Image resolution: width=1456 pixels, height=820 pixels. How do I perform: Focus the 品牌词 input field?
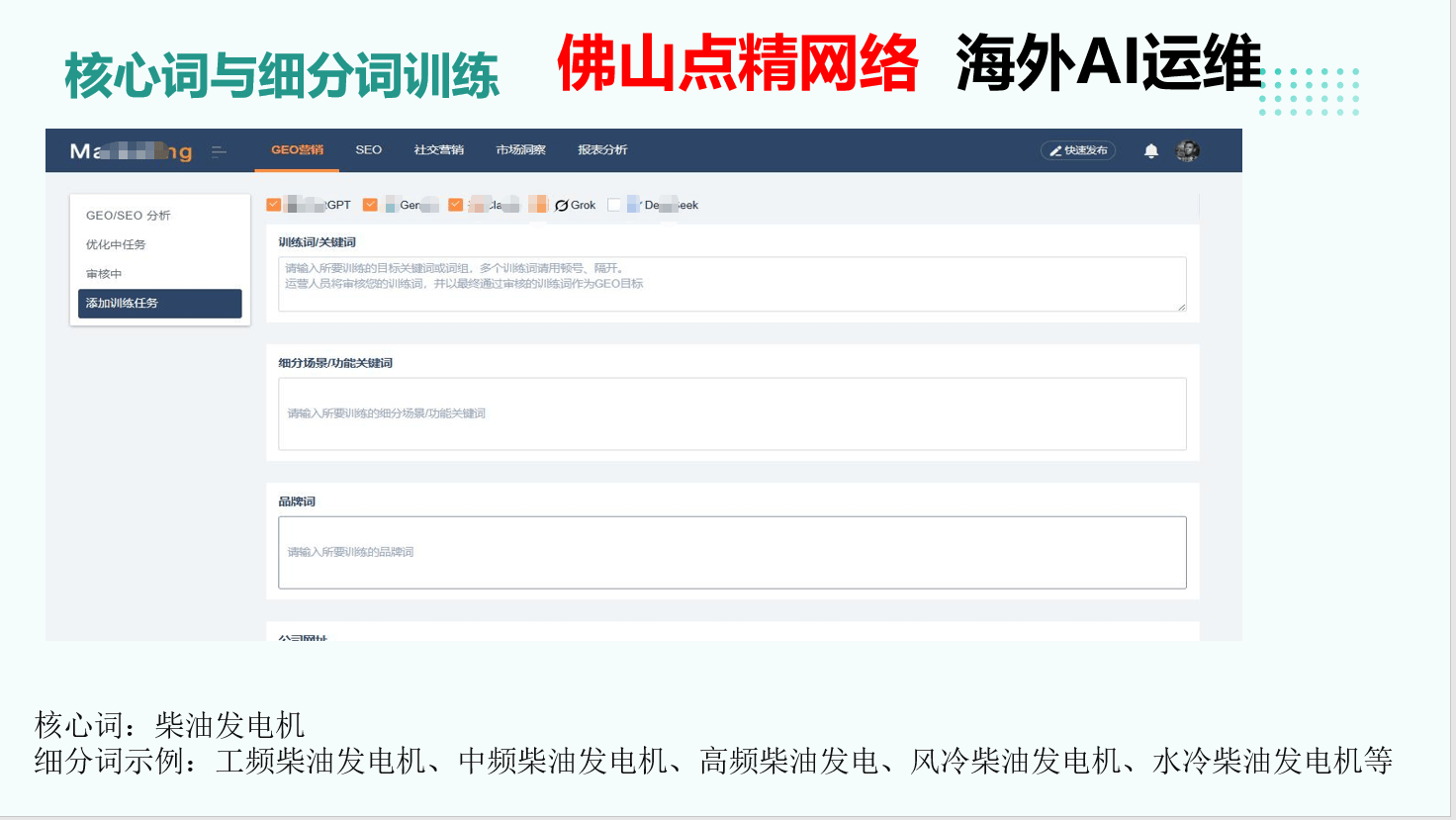coord(731,553)
